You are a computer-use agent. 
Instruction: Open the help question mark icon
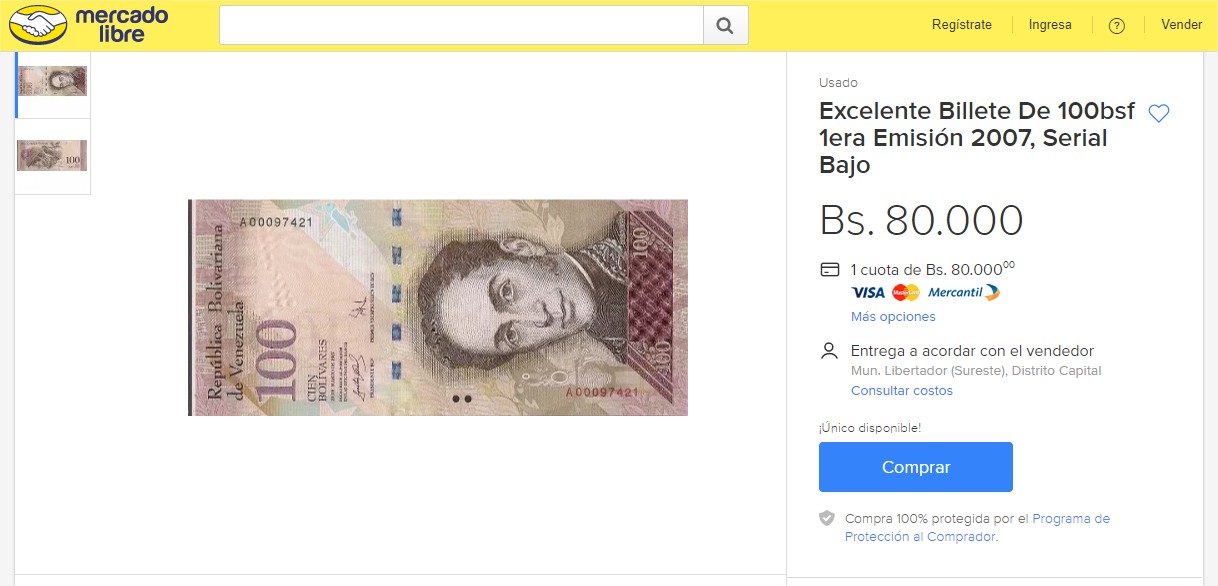coord(1117,25)
